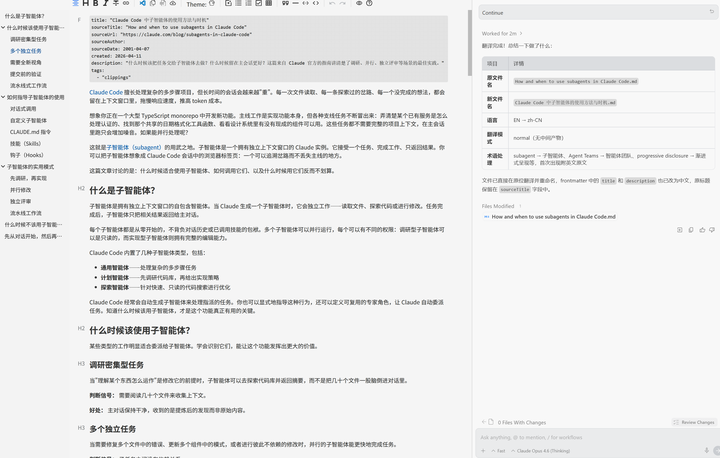Select 钩子 (Hooks) in the outline
Image resolution: width=720 pixels, height=458 pixels.
(x=27, y=155)
